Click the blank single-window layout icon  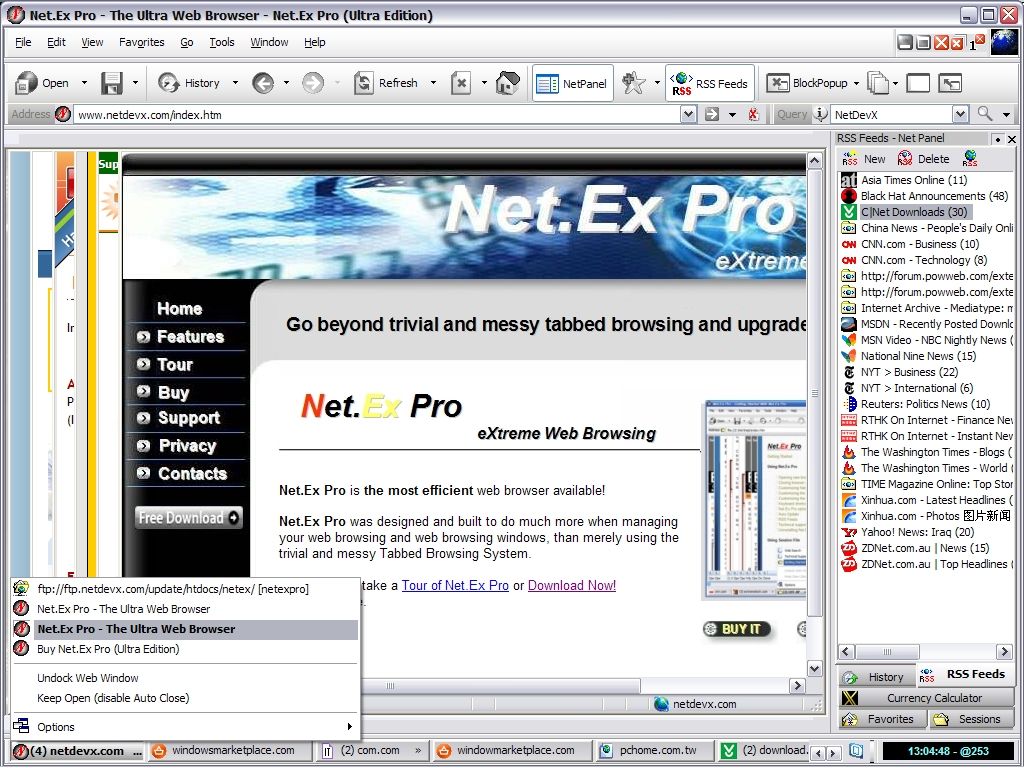(x=918, y=83)
